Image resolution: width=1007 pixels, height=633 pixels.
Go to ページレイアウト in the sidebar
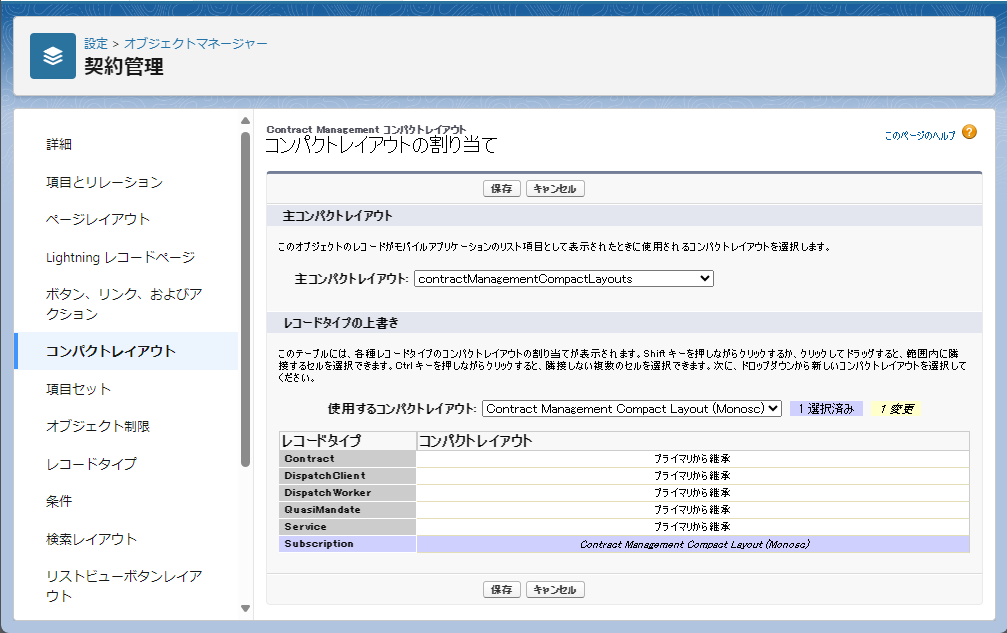pyautogui.click(x=98, y=219)
